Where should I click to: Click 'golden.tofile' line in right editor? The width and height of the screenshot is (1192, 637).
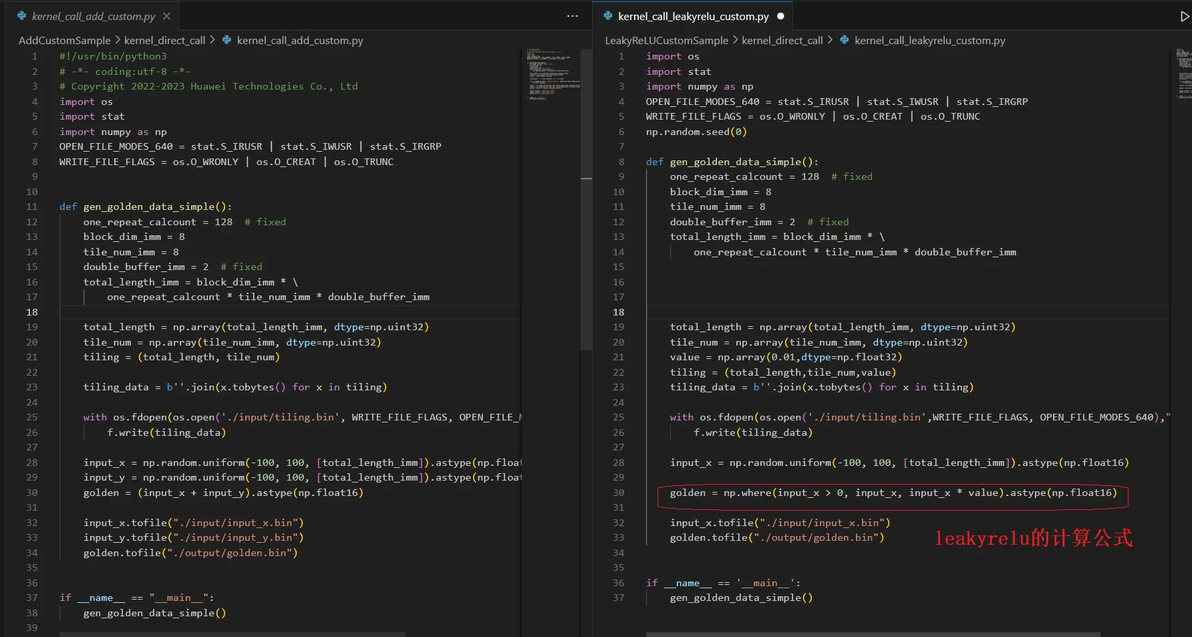point(777,537)
